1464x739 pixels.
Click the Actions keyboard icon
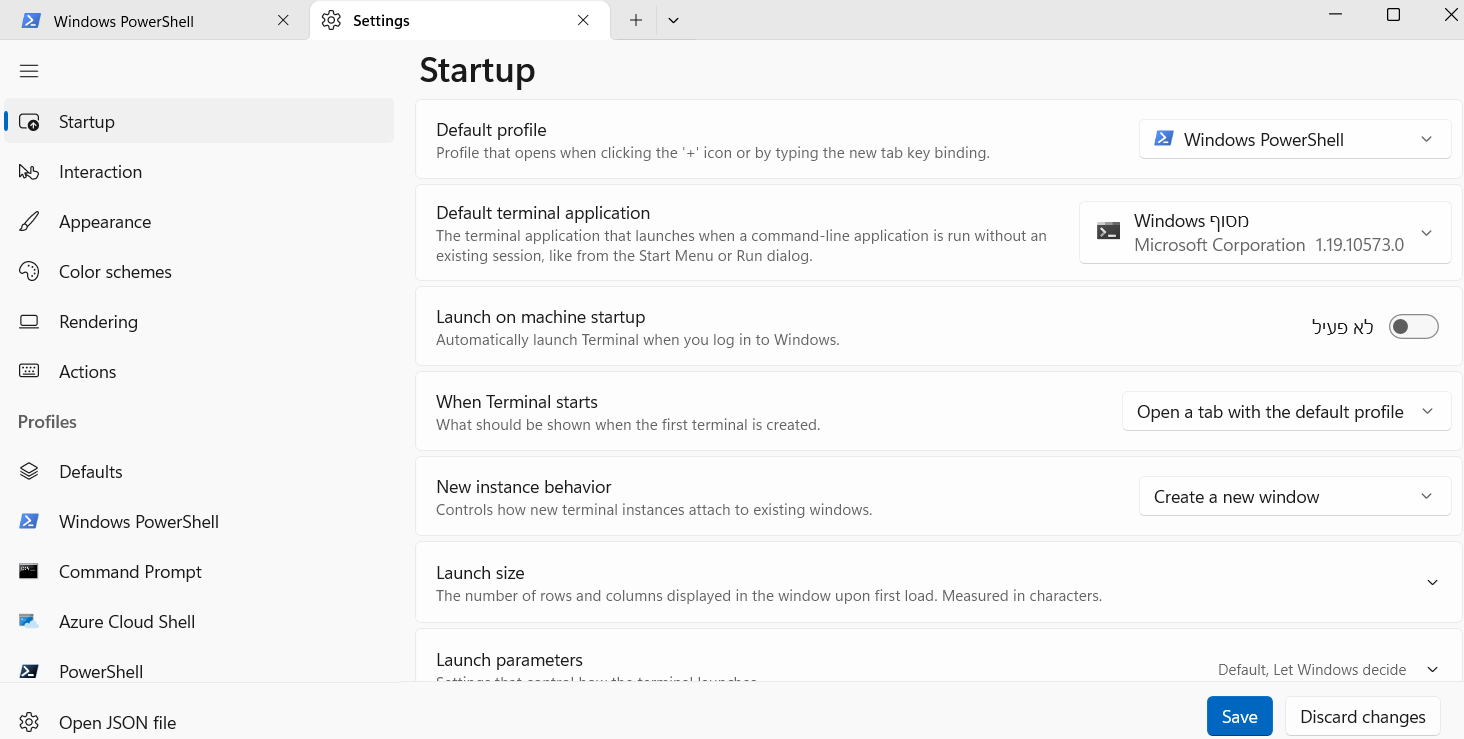pos(29,372)
